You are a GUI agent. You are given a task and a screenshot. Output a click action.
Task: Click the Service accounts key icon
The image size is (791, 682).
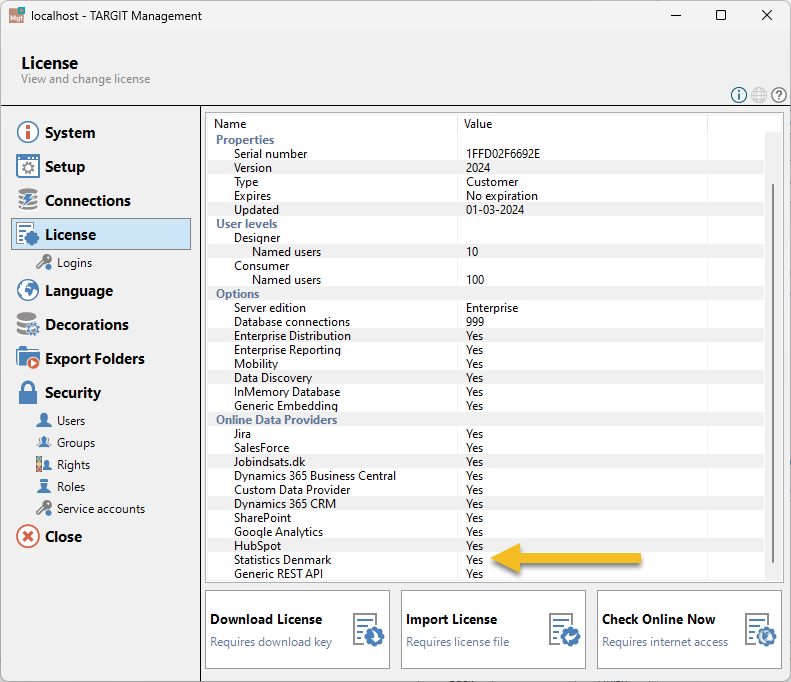(44, 508)
